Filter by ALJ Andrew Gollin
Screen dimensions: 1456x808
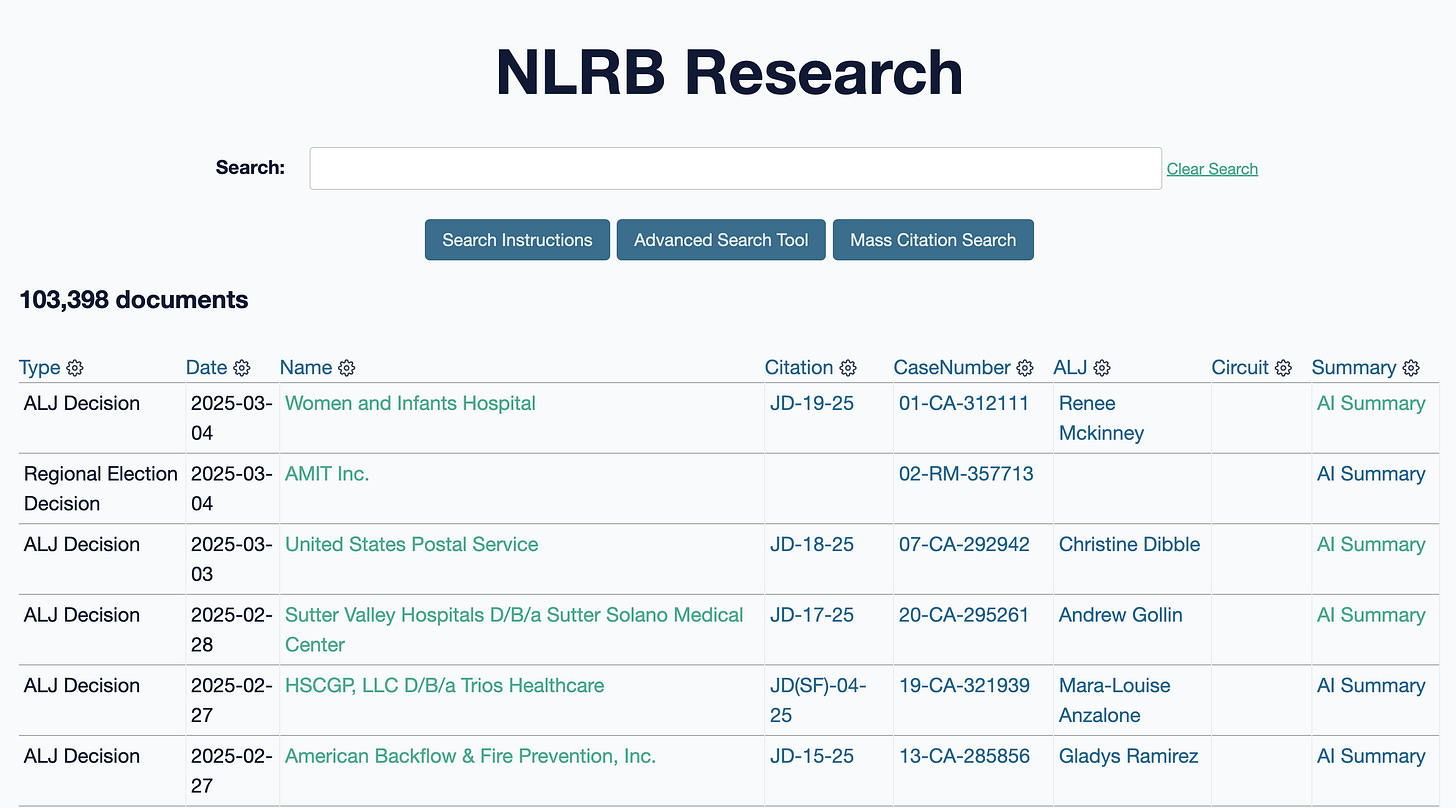(1121, 615)
